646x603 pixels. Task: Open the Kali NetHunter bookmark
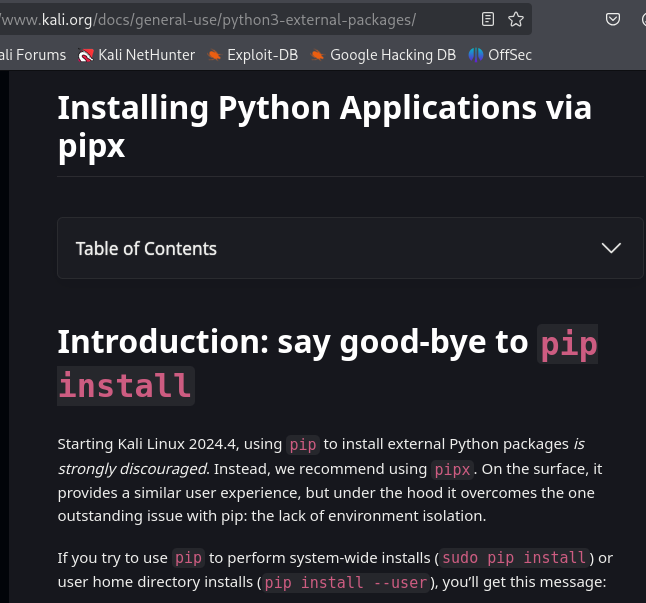136,55
